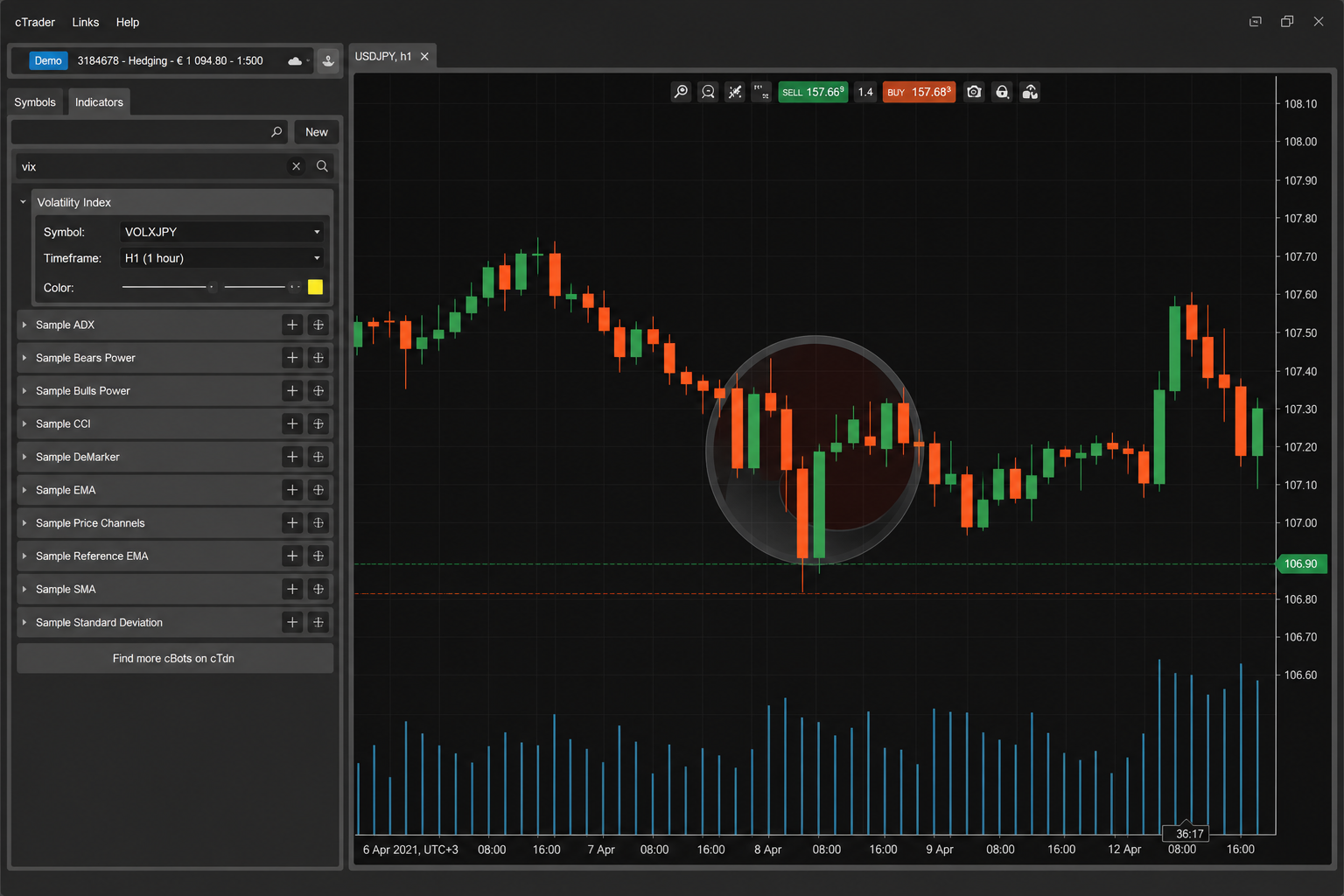Expand the Sample Bears Power row

(x=24, y=358)
